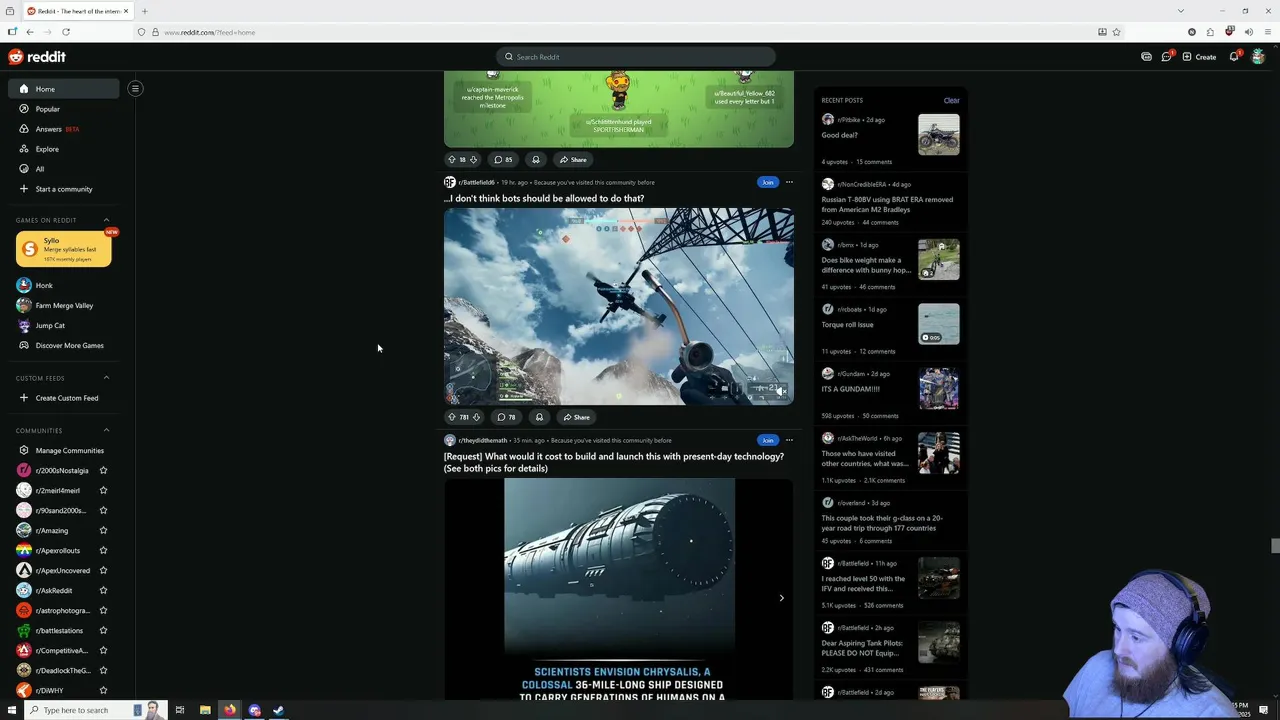Favorite r/AskReddit with its star
The width and height of the screenshot is (1280, 720).
tap(103, 590)
